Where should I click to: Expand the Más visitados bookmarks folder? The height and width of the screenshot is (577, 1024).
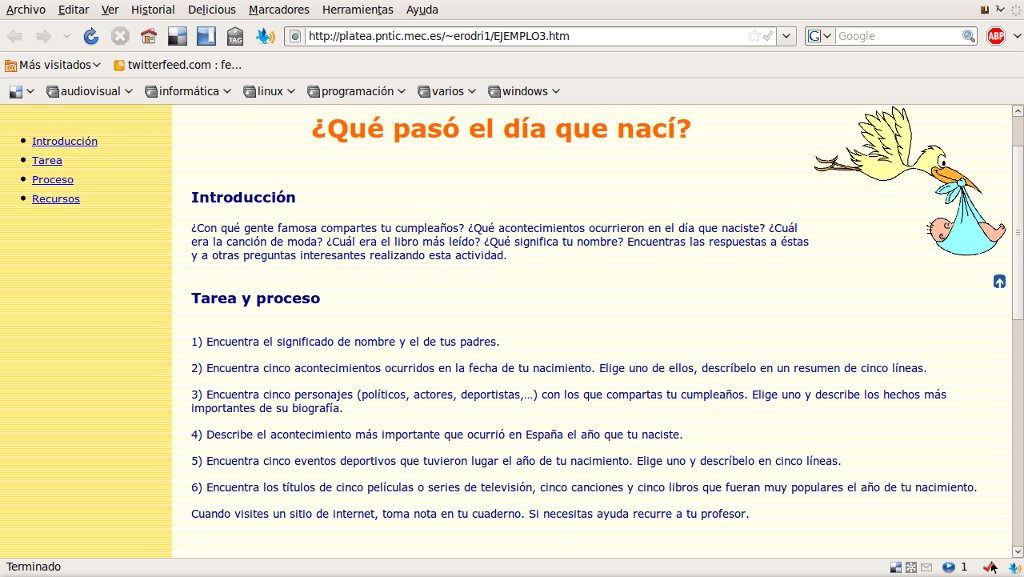[53, 65]
